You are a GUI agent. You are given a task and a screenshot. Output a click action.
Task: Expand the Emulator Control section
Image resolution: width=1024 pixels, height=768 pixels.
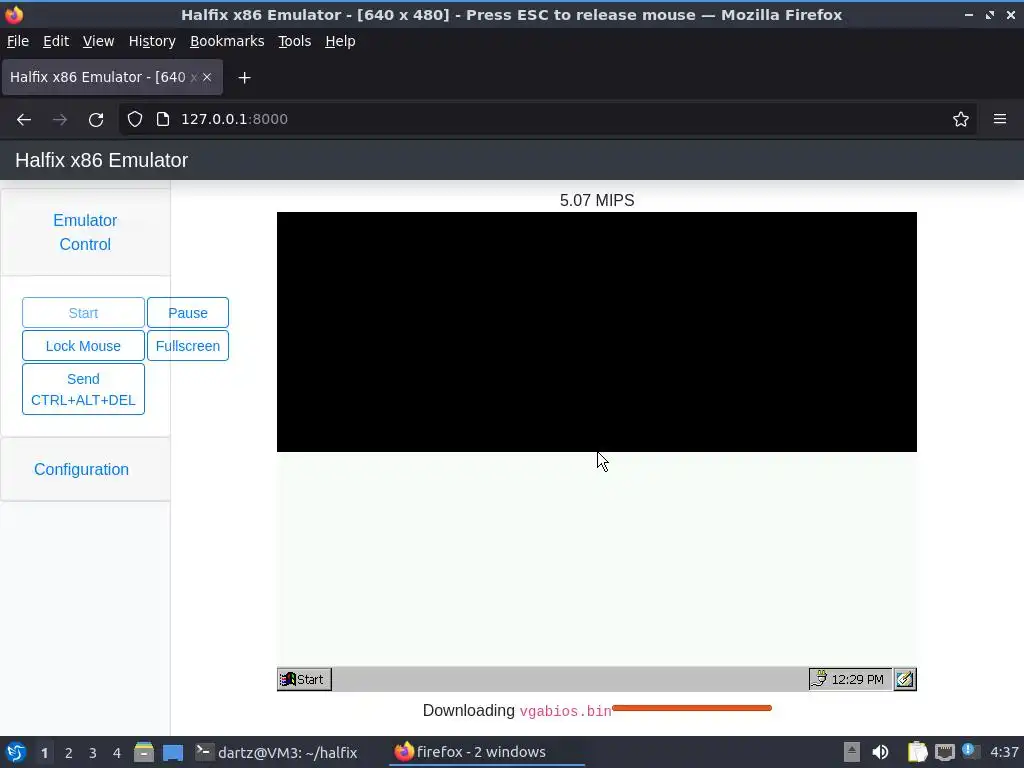click(x=85, y=232)
